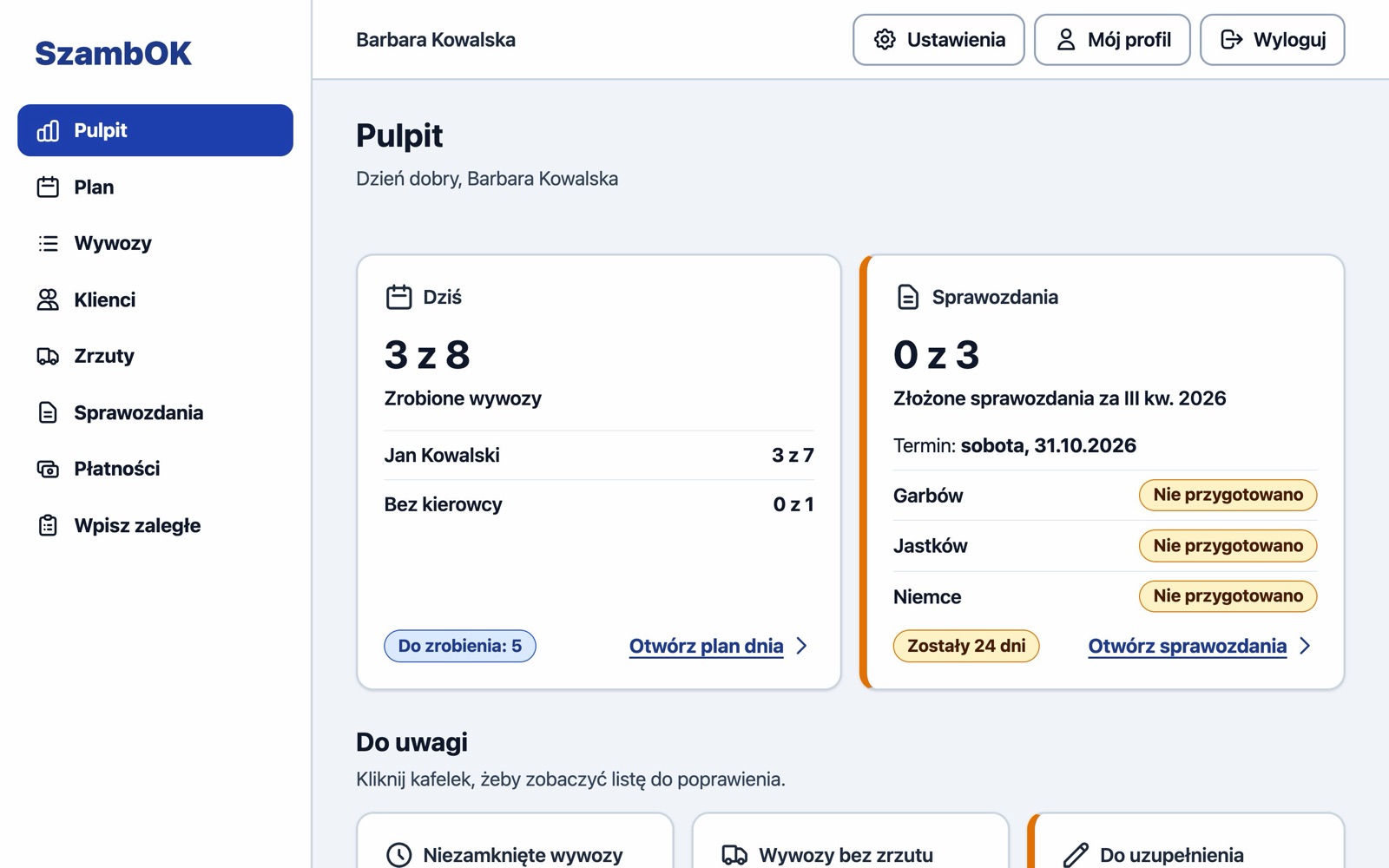Screen dimensions: 1389x868
Task: Follow the Otwórz sprawozdania link
Action: [x=1187, y=646]
